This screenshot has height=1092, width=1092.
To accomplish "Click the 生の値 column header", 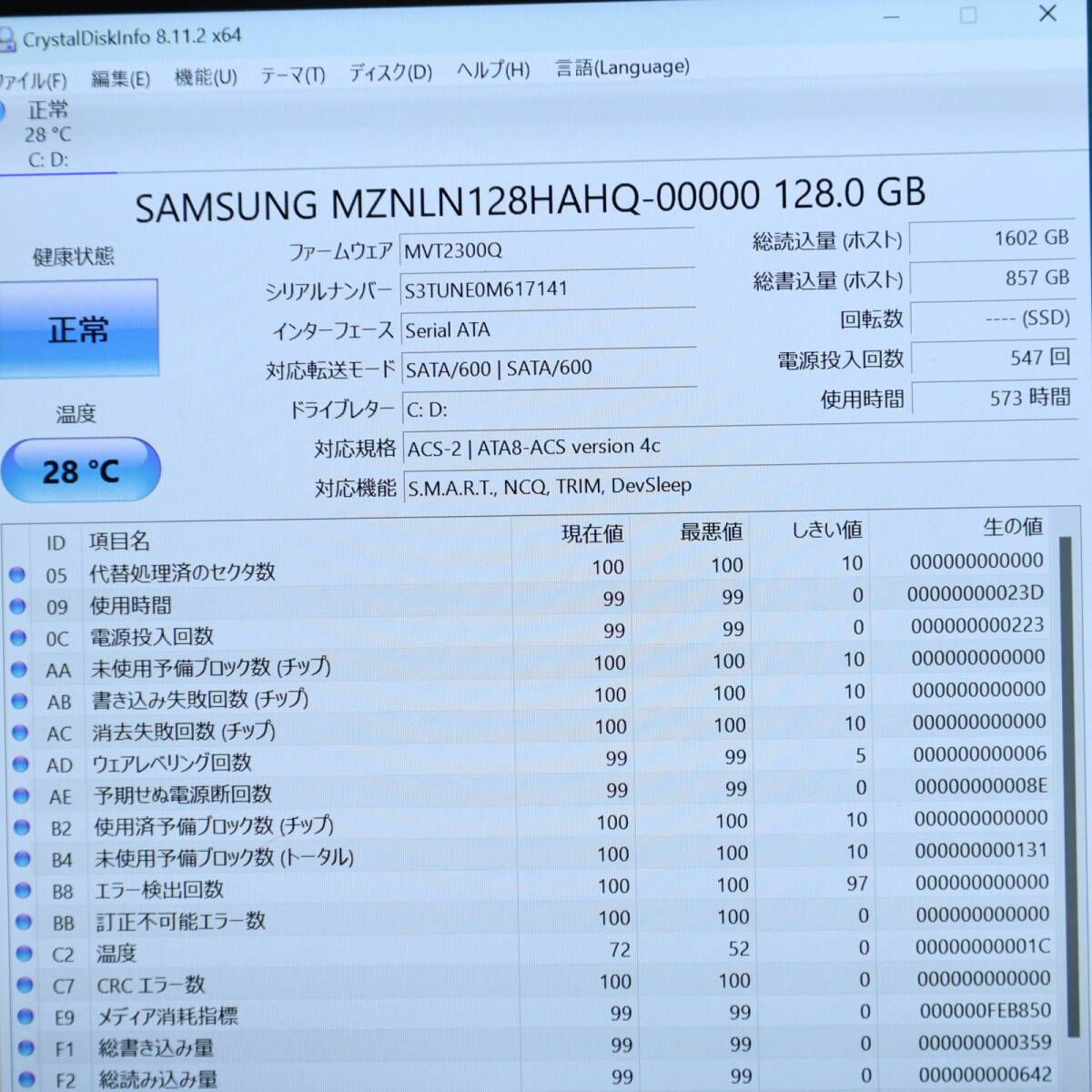I will tap(1013, 526).
